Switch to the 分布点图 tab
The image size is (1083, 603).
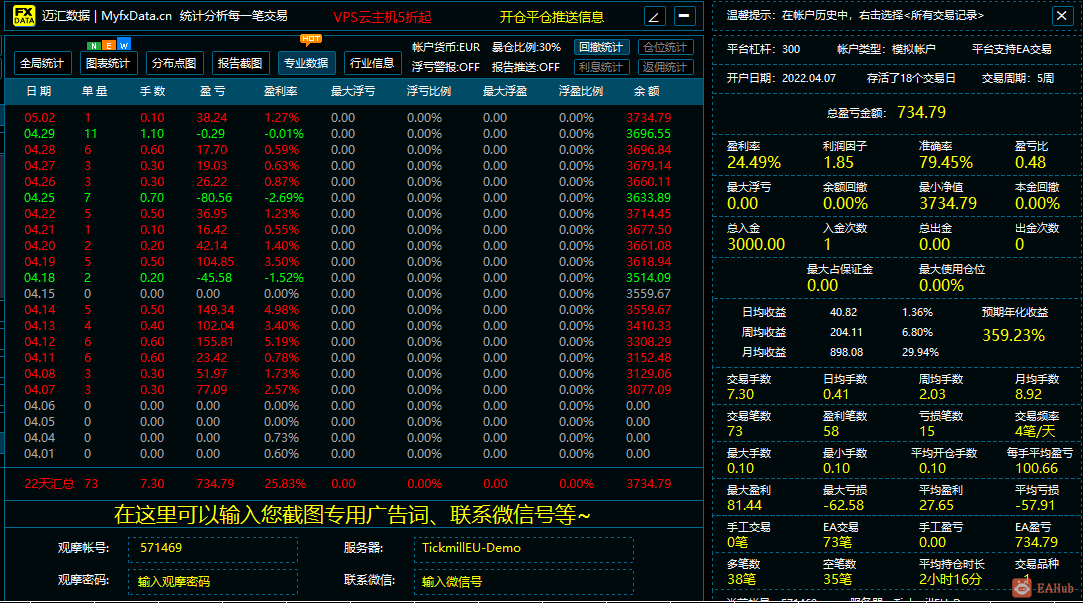tap(173, 63)
